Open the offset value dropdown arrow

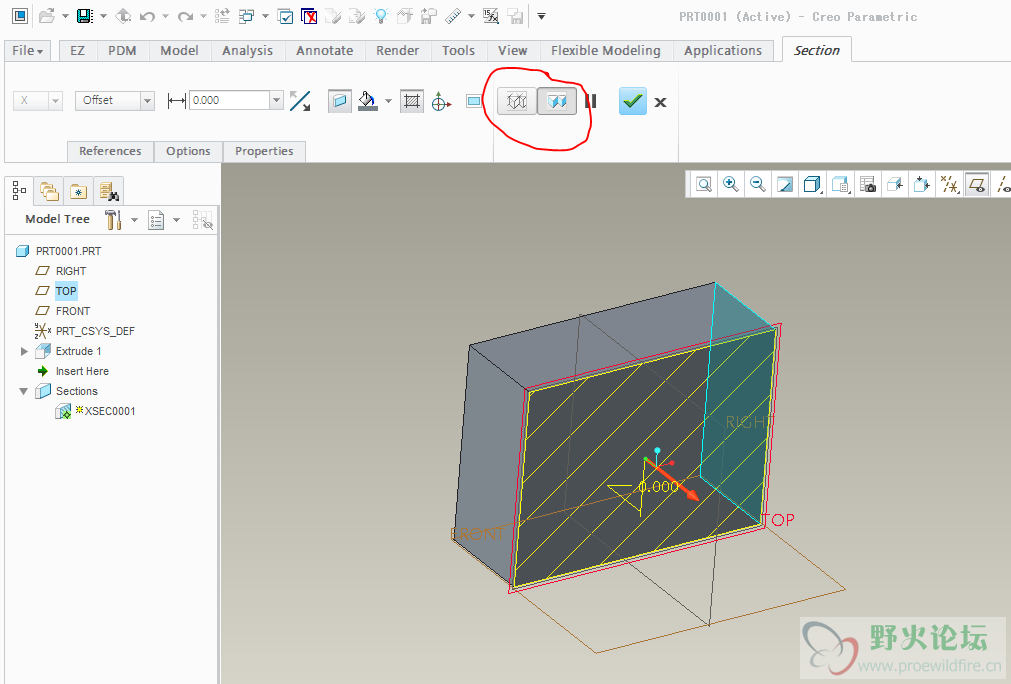coord(277,100)
